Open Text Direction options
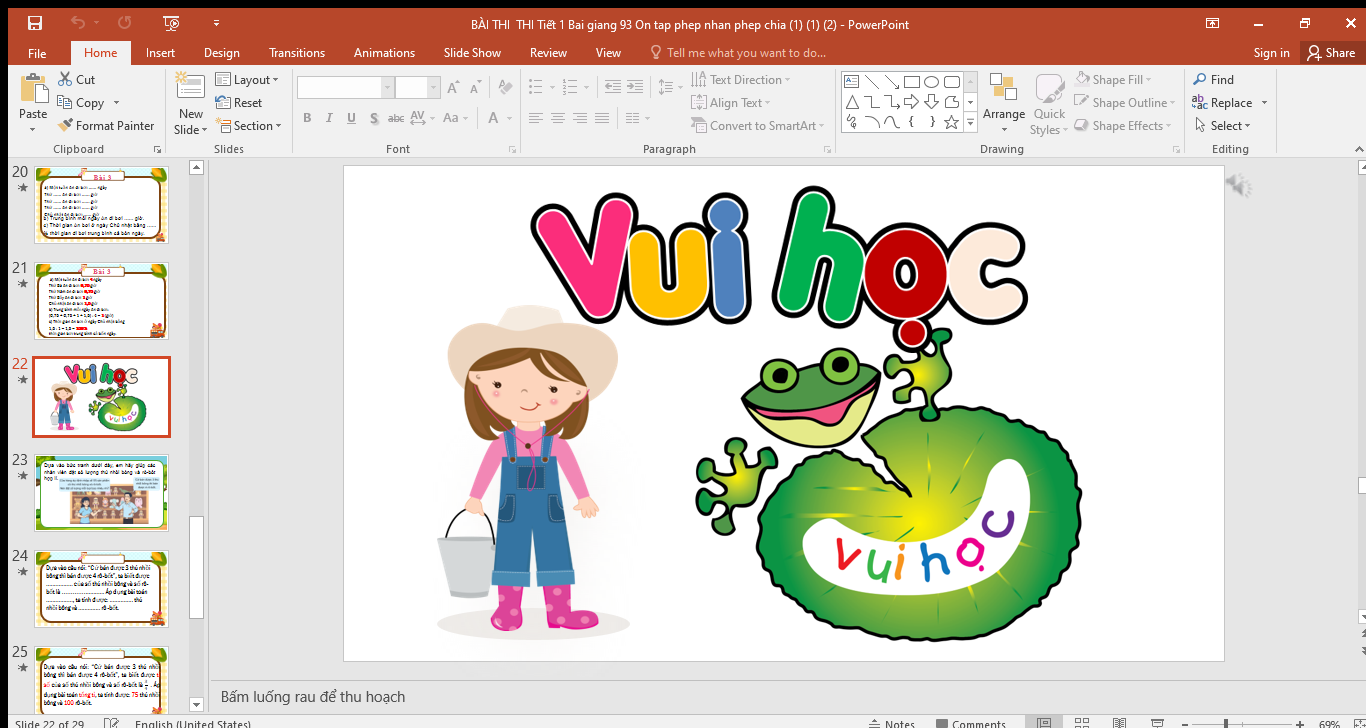Screen dimensions: 1366x728 [741, 79]
